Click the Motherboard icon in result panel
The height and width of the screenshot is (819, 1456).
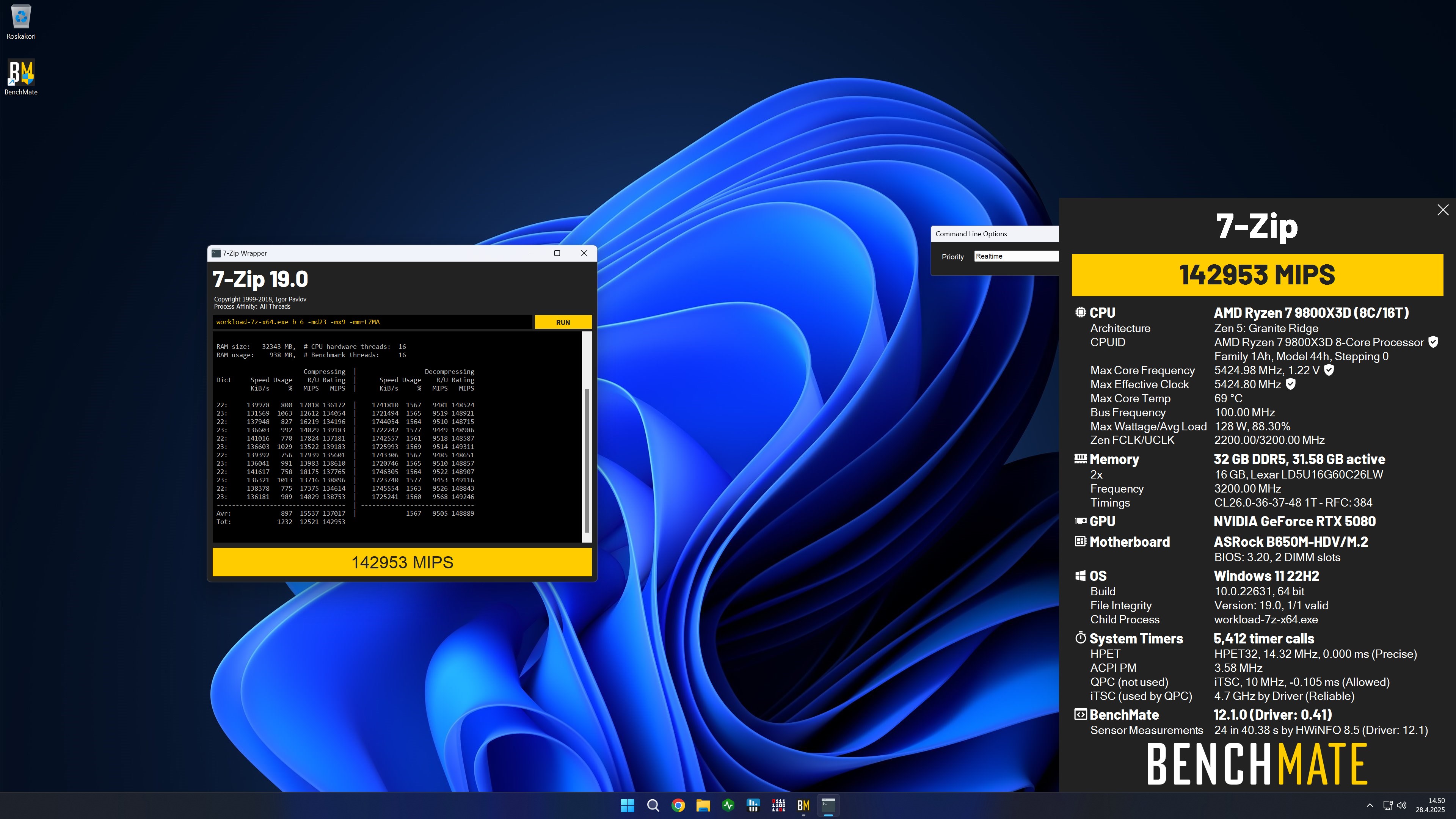tap(1080, 541)
